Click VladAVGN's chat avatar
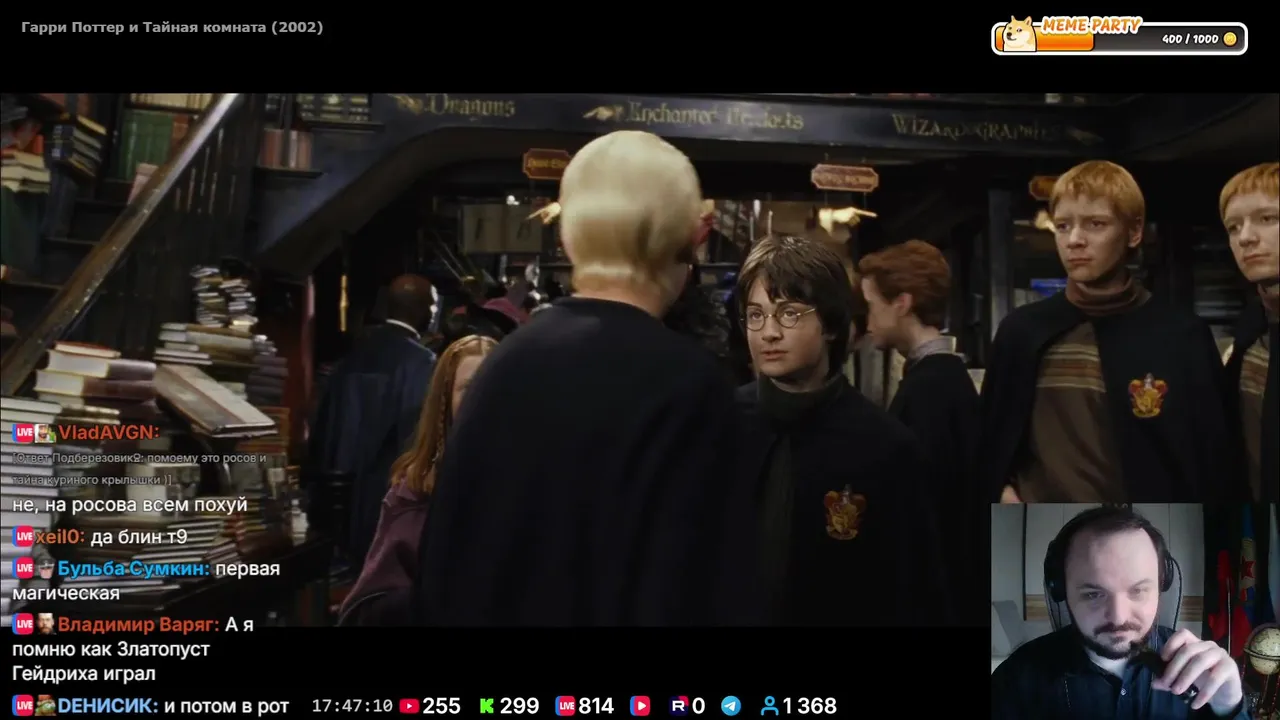Image resolution: width=1280 pixels, height=720 pixels. (45, 433)
